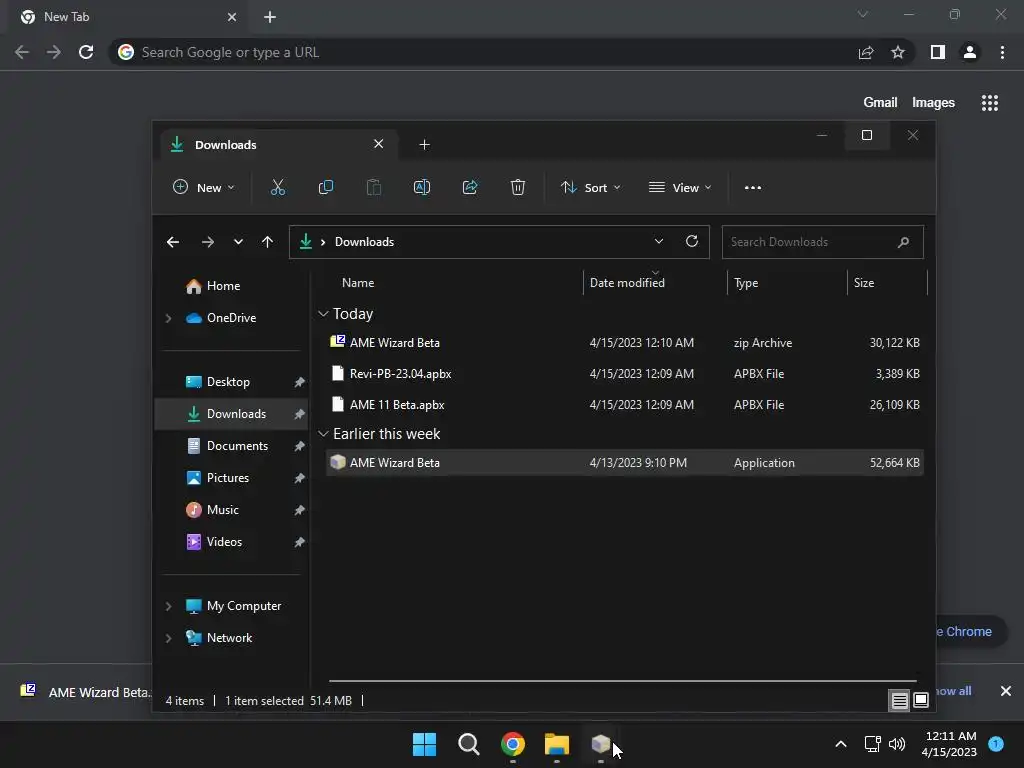Select the New Tab in Chrome

[x=127, y=17]
